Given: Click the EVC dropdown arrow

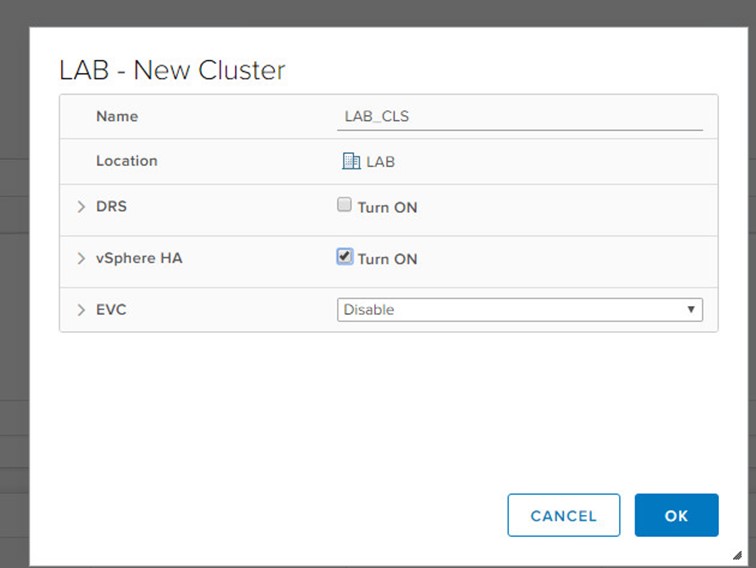Looking at the screenshot, I should tap(690, 310).
